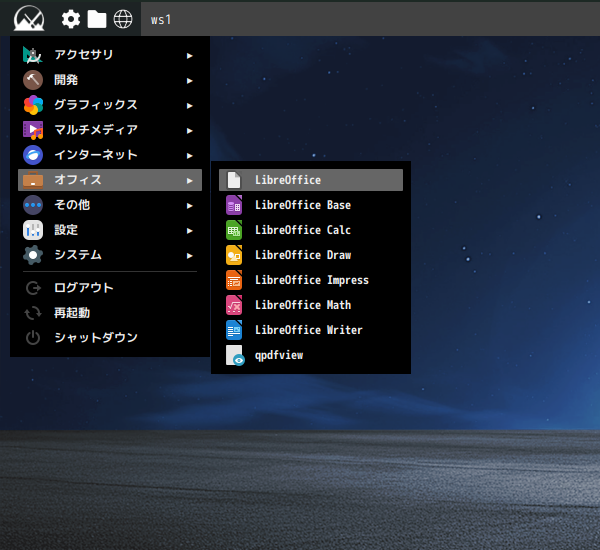This screenshot has height=550, width=600.
Task: Click the LibreOffice Base database icon
Action: coord(234,205)
